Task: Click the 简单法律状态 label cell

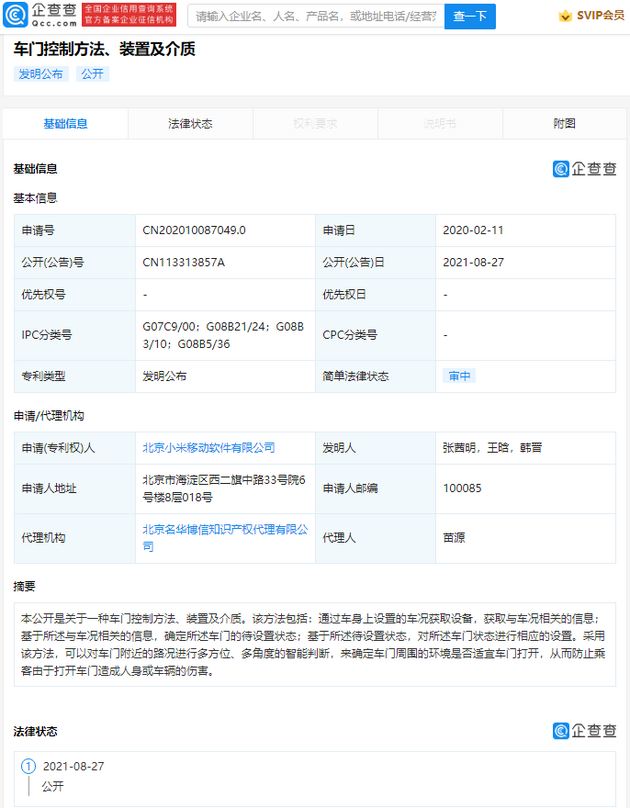Action: click(376, 377)
